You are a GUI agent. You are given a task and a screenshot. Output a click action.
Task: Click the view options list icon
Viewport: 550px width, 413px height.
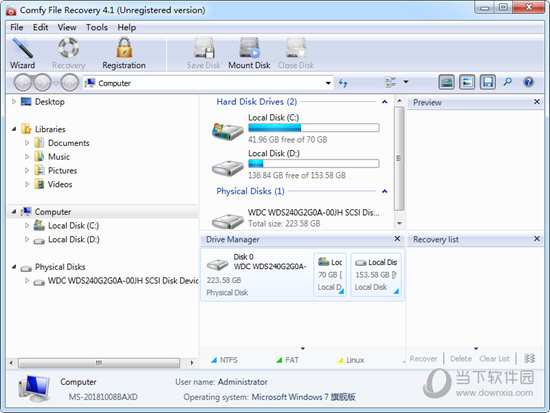click(390, 82)
